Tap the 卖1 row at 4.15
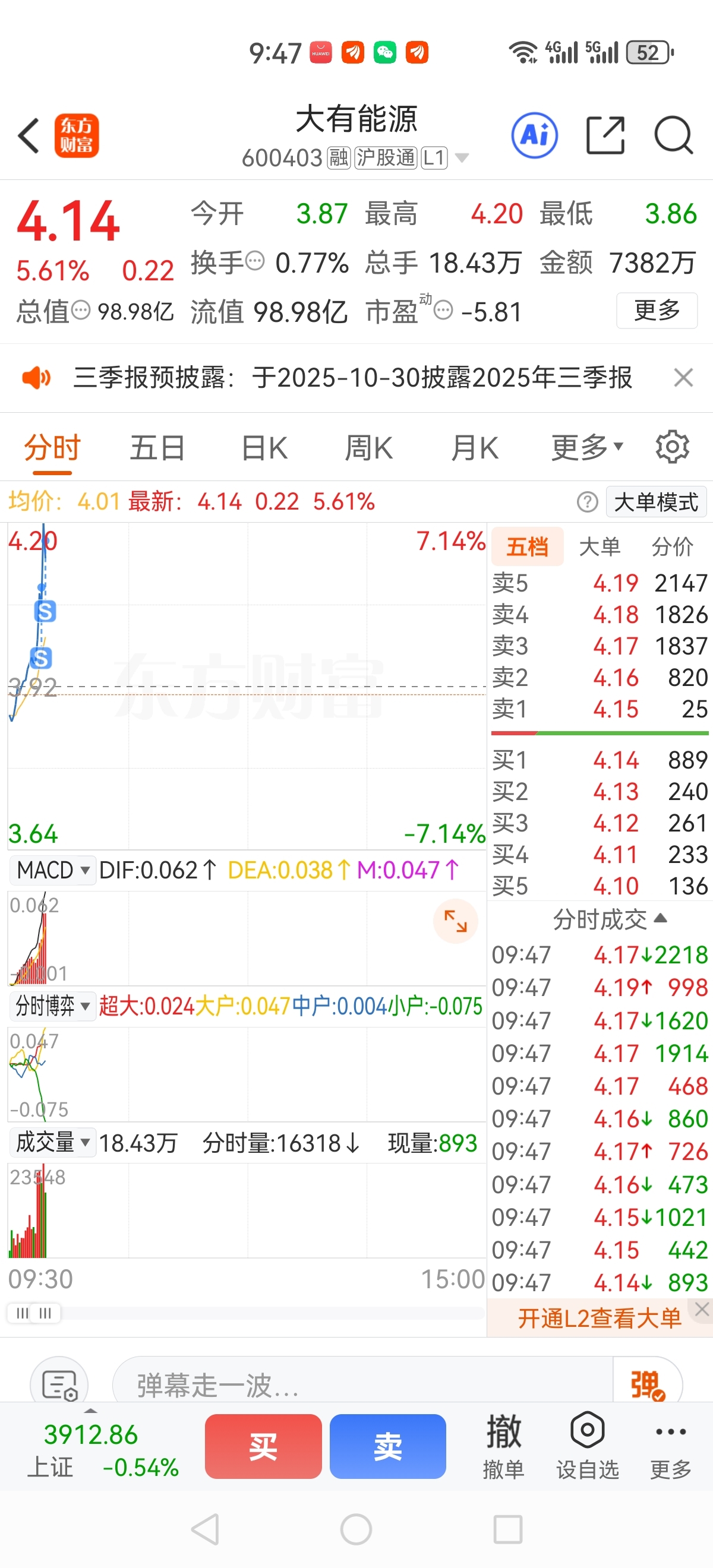Image resolution: width=713 pixels, height=1568 pixels. point(600,709)
